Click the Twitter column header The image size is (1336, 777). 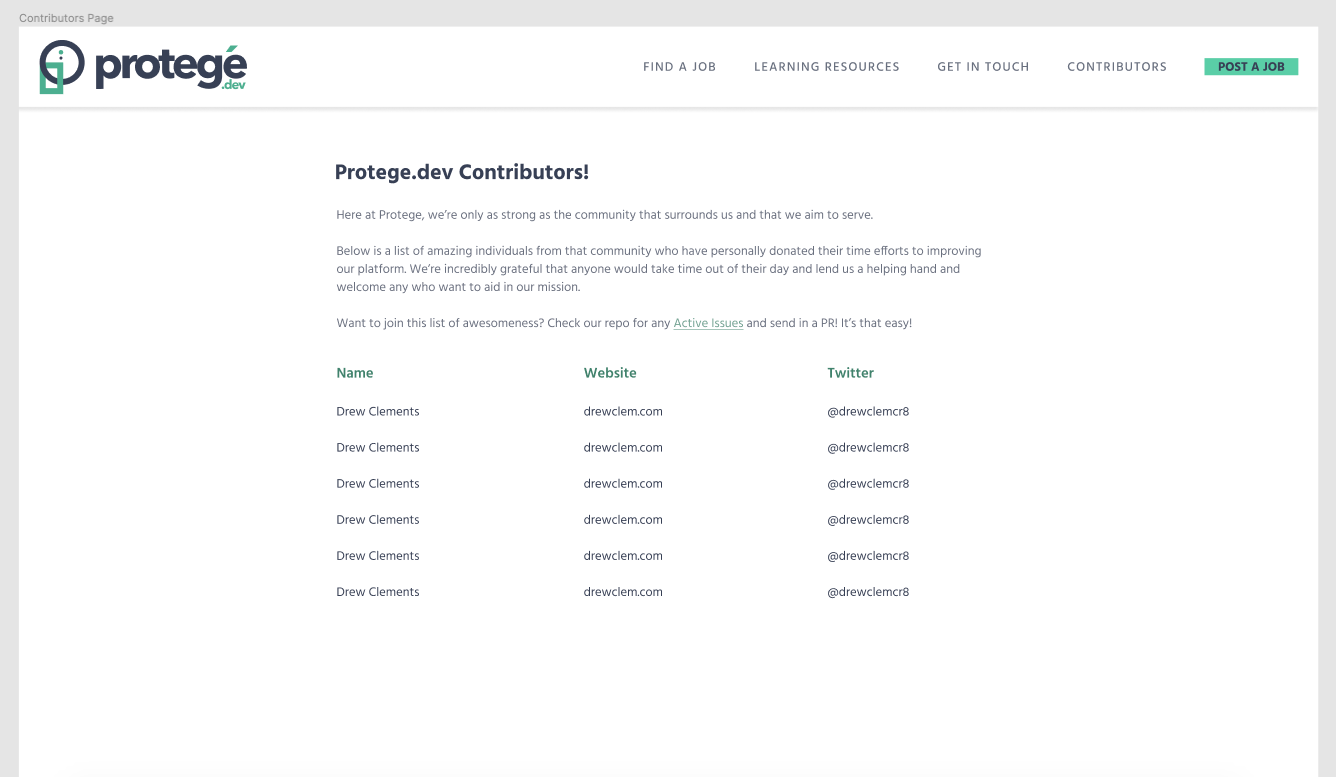pos(851,372)
